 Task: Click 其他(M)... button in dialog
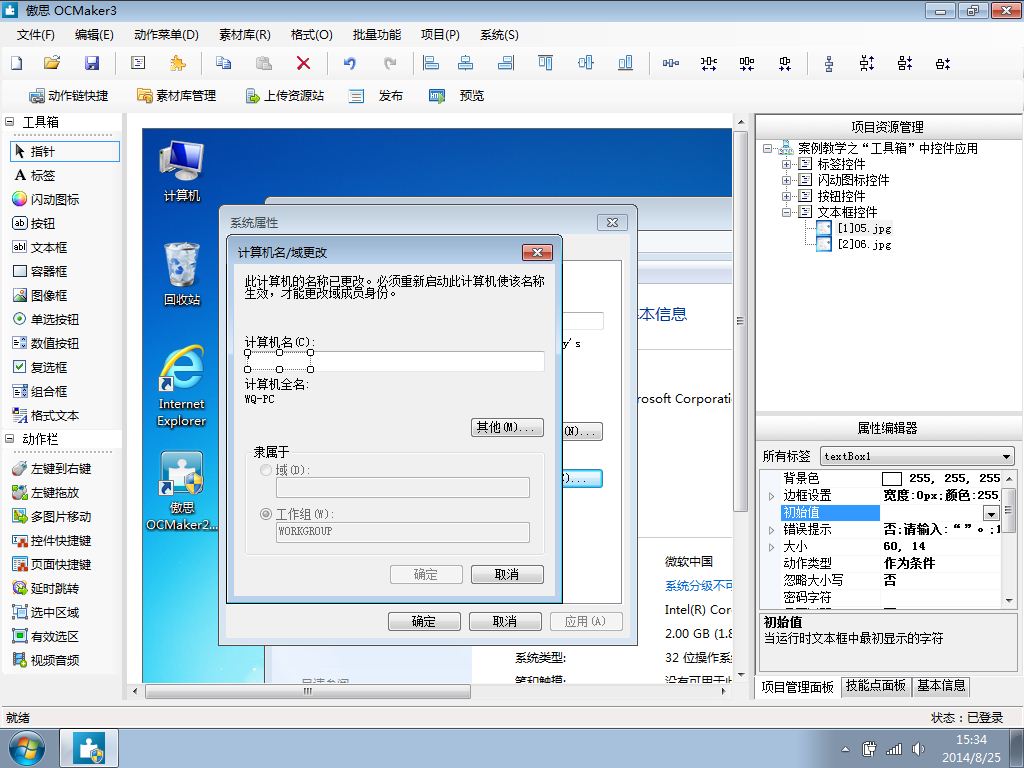(507, 427)
